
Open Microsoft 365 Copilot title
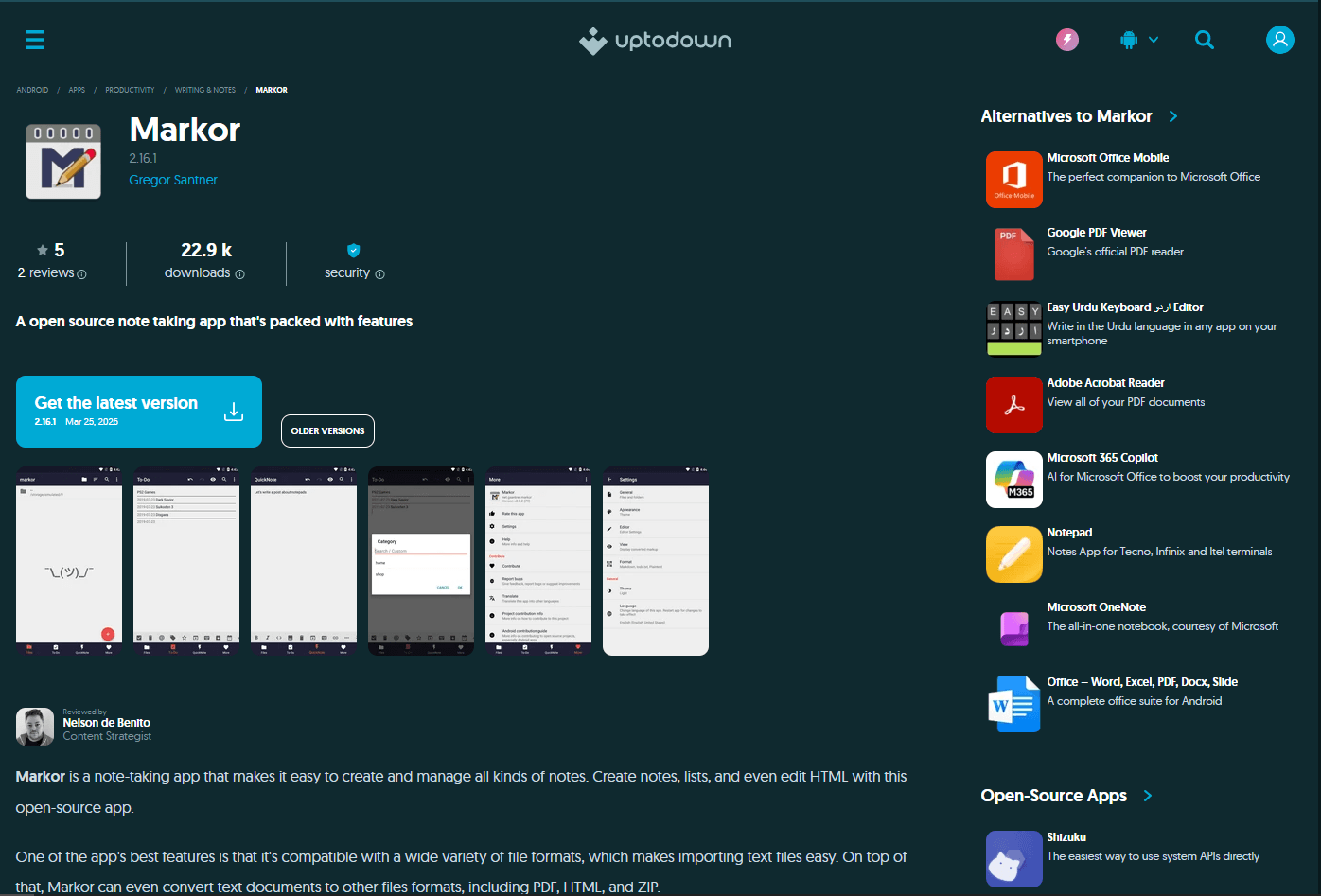coord(1102,458)
